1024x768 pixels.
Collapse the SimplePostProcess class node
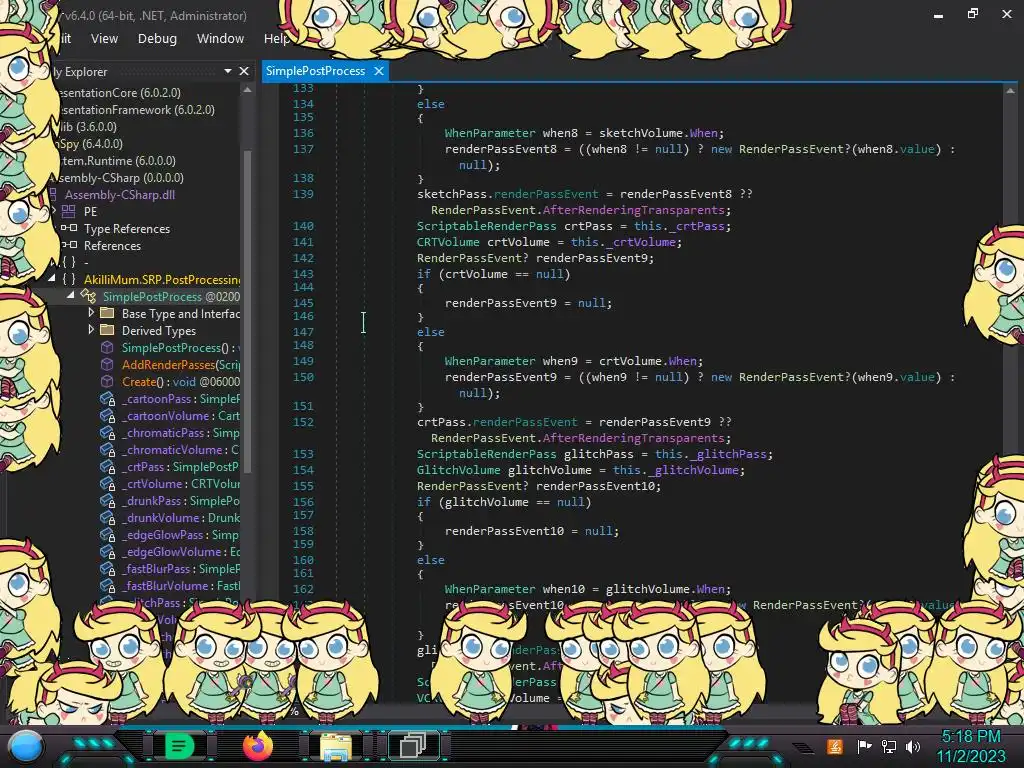click(71, 295)
